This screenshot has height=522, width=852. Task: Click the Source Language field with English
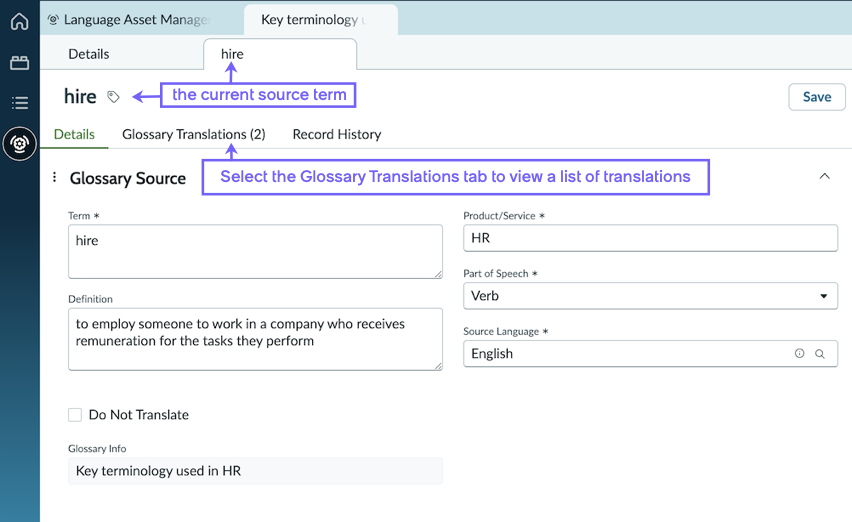(650, 354)
